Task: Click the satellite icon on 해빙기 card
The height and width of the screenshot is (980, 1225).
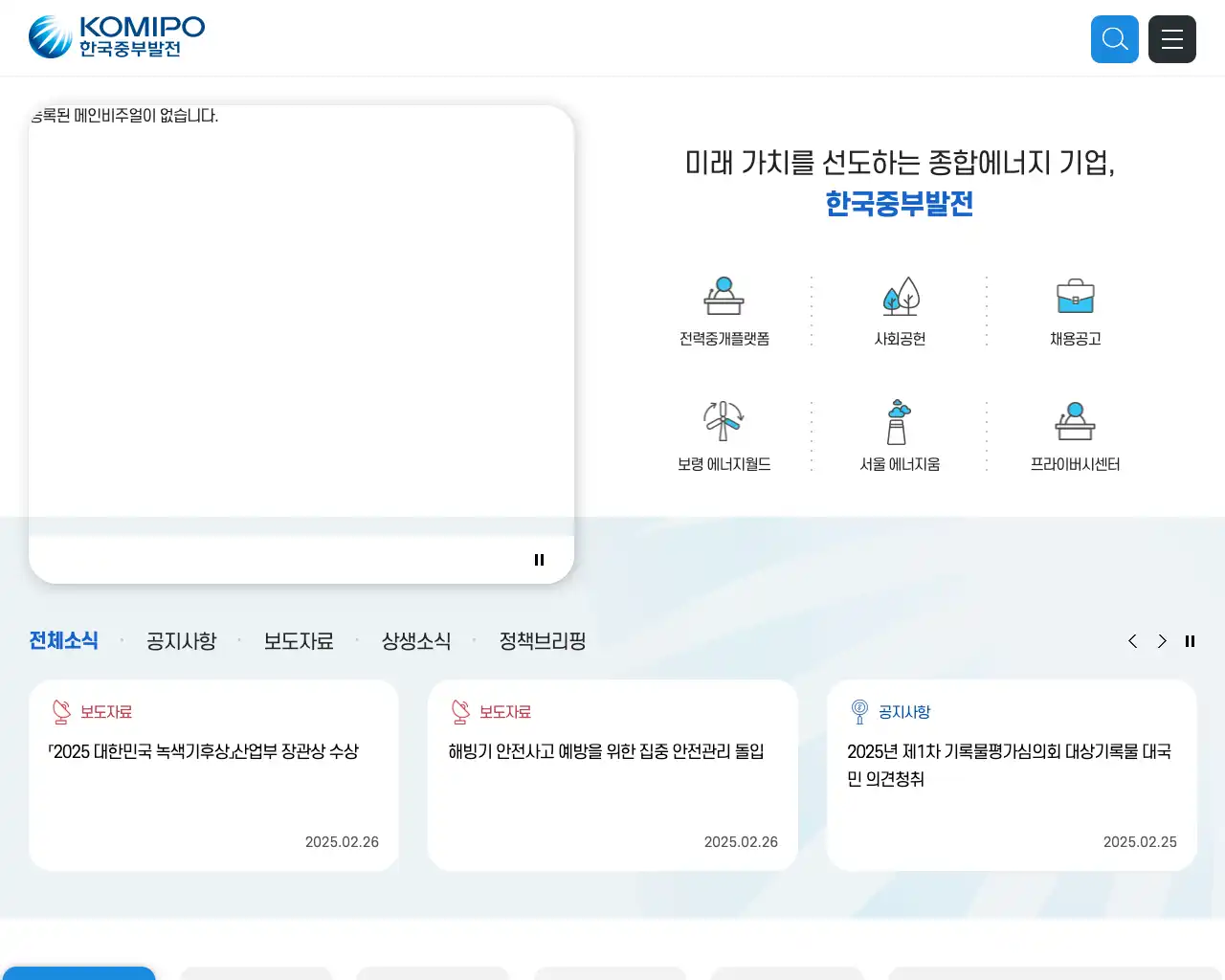Action: pos(461,712)
